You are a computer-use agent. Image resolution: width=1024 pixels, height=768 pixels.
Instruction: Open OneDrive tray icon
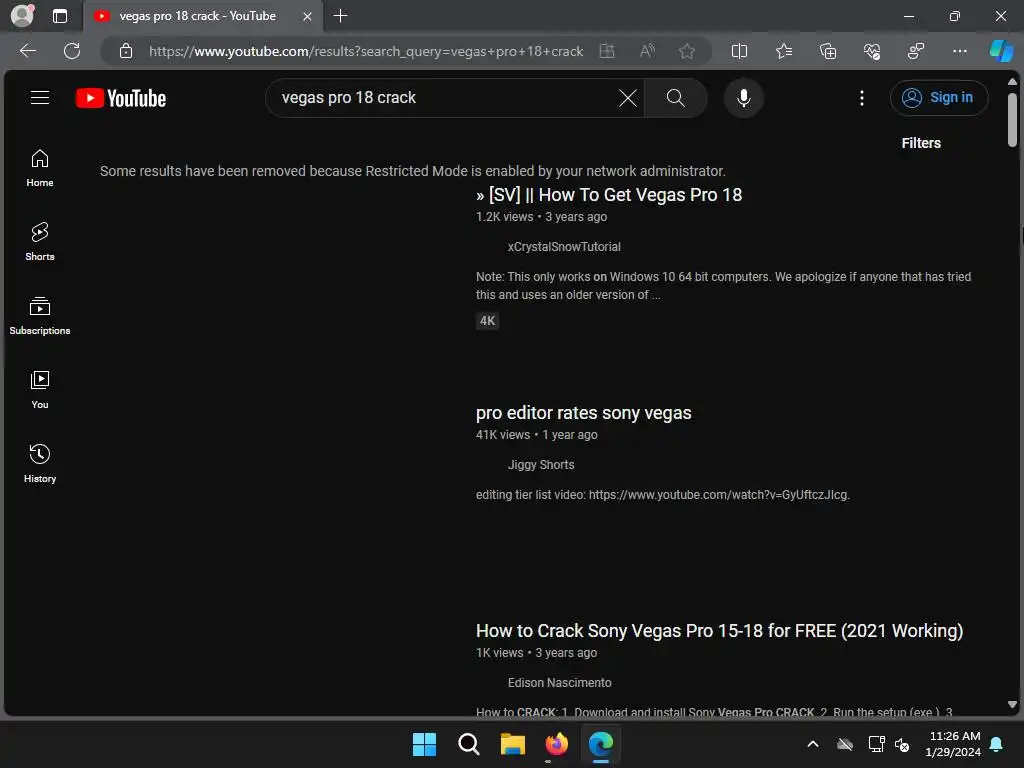coord(845,744)
